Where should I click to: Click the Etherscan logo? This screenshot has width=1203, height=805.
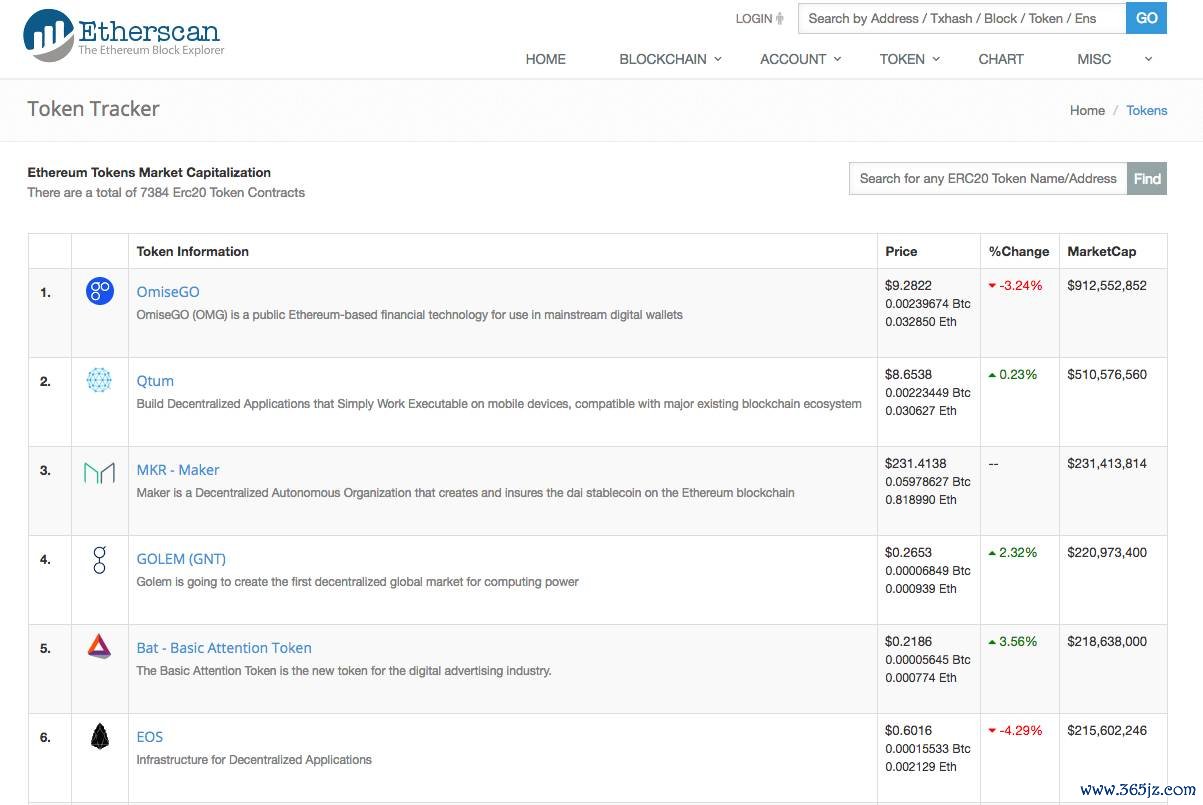(x=124, y=35)
